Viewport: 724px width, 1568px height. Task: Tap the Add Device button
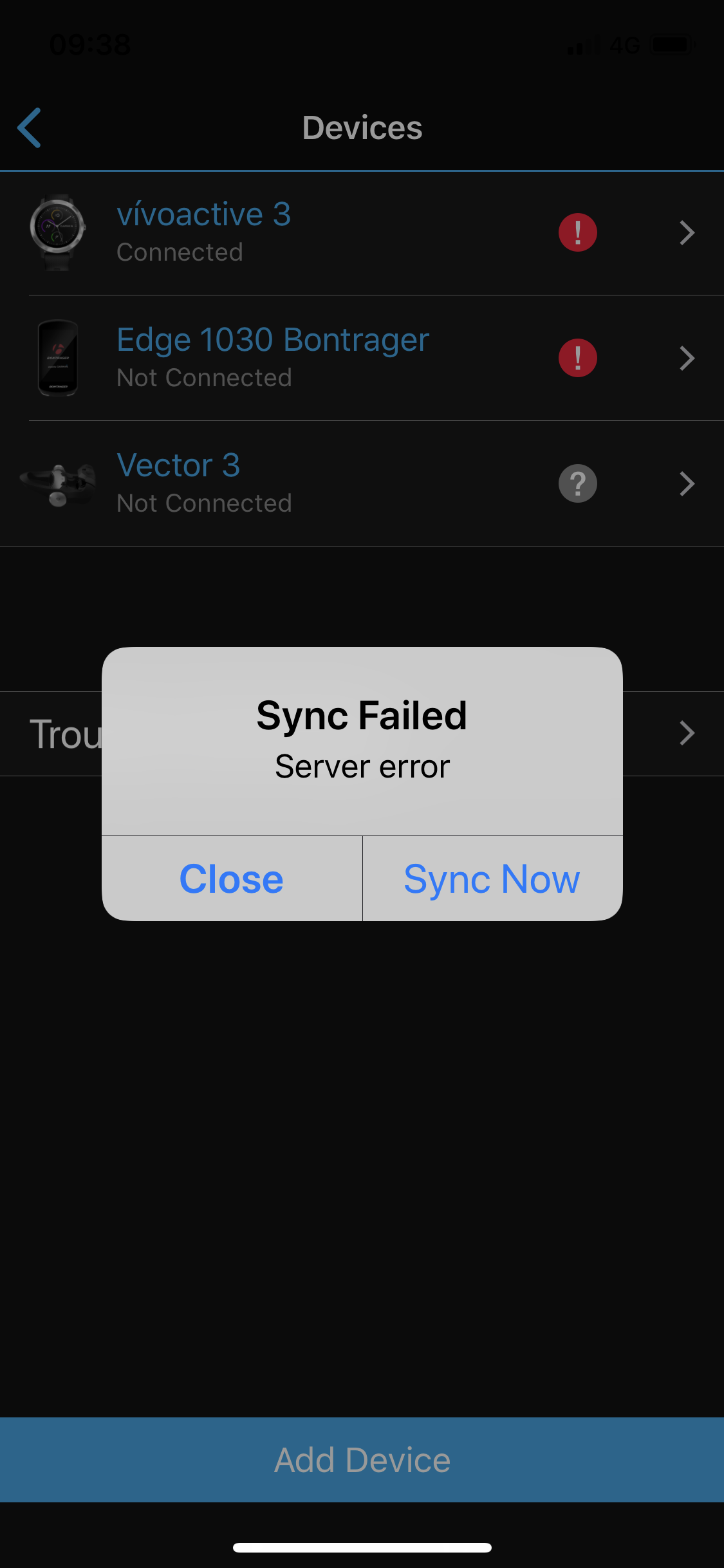click(362, 1459)
